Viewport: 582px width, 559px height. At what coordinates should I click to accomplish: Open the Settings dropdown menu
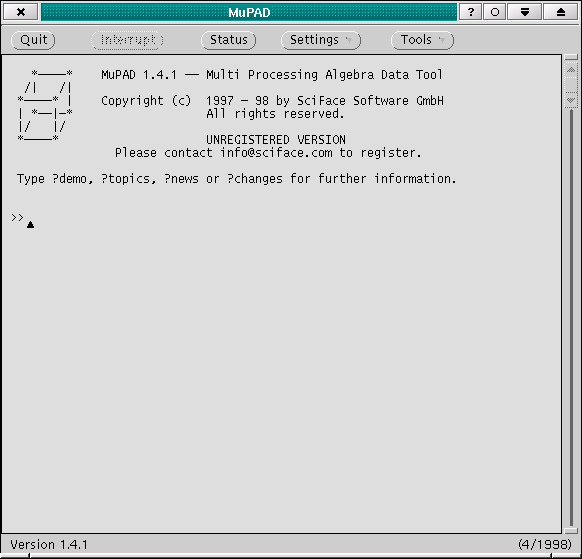[x=321, y=40]
